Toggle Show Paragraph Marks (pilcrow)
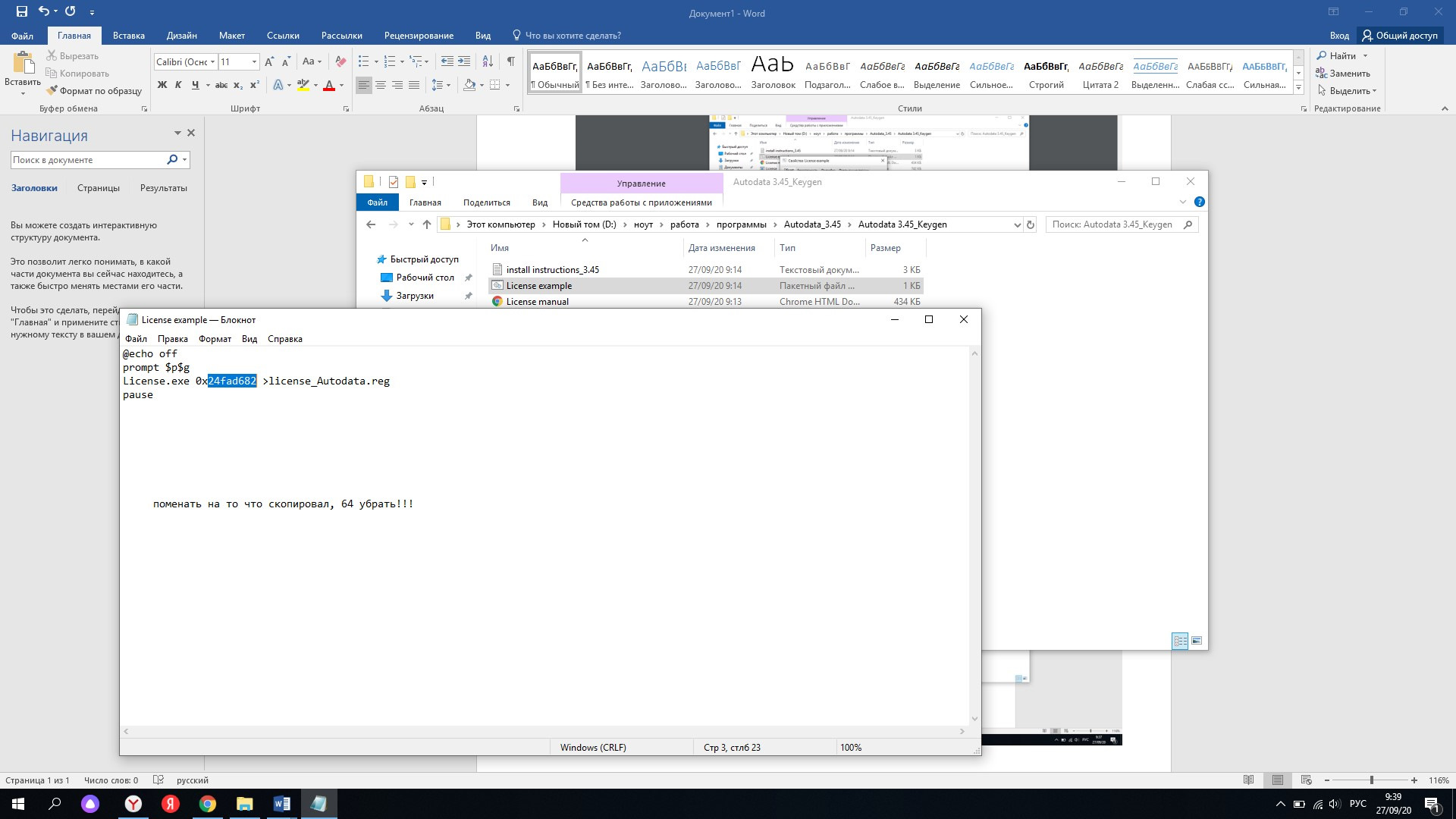Screen dimensions: 1456x819 (x=510, y=61)
